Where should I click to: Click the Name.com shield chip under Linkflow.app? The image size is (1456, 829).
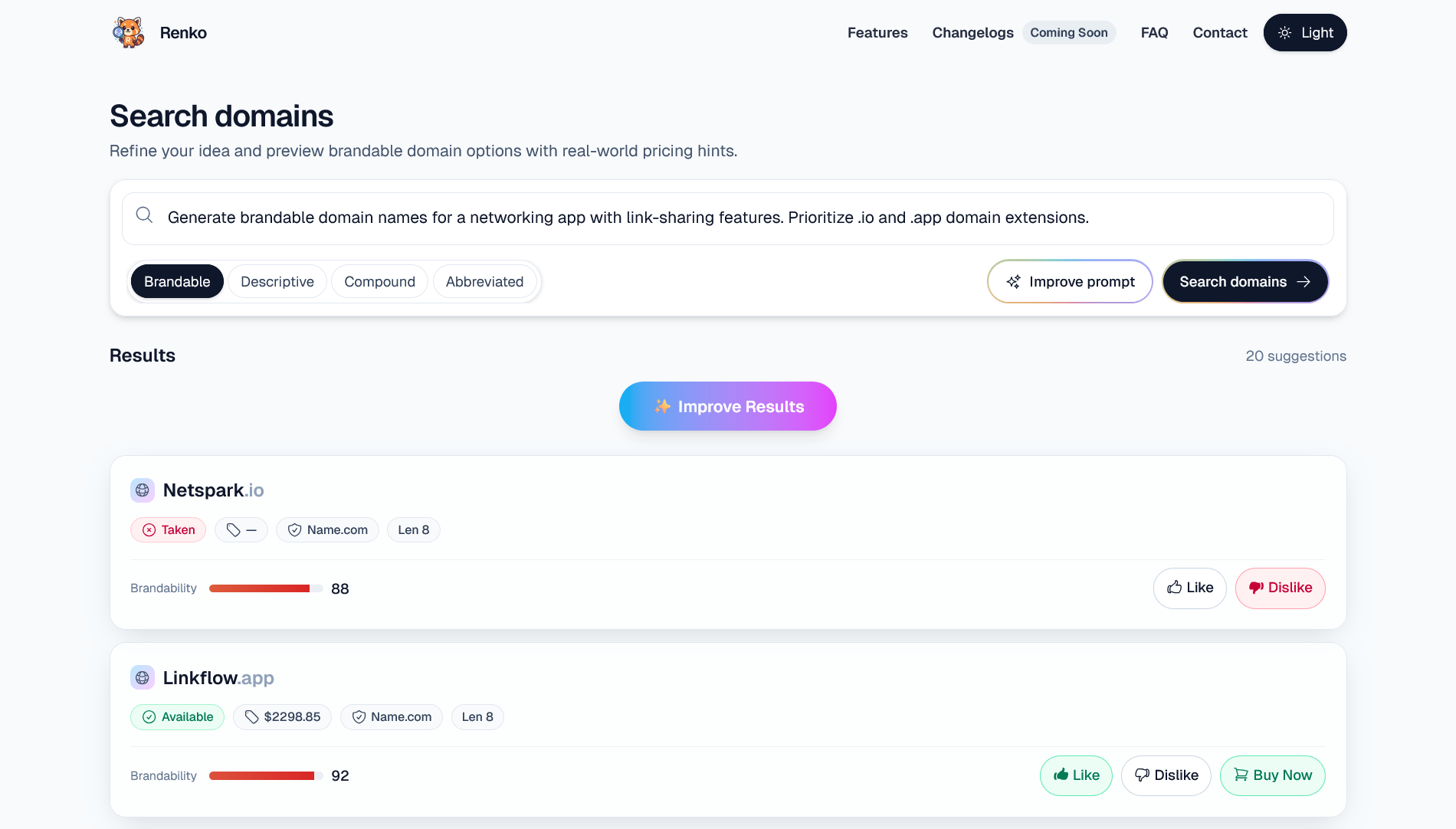(x=392, y=717)
